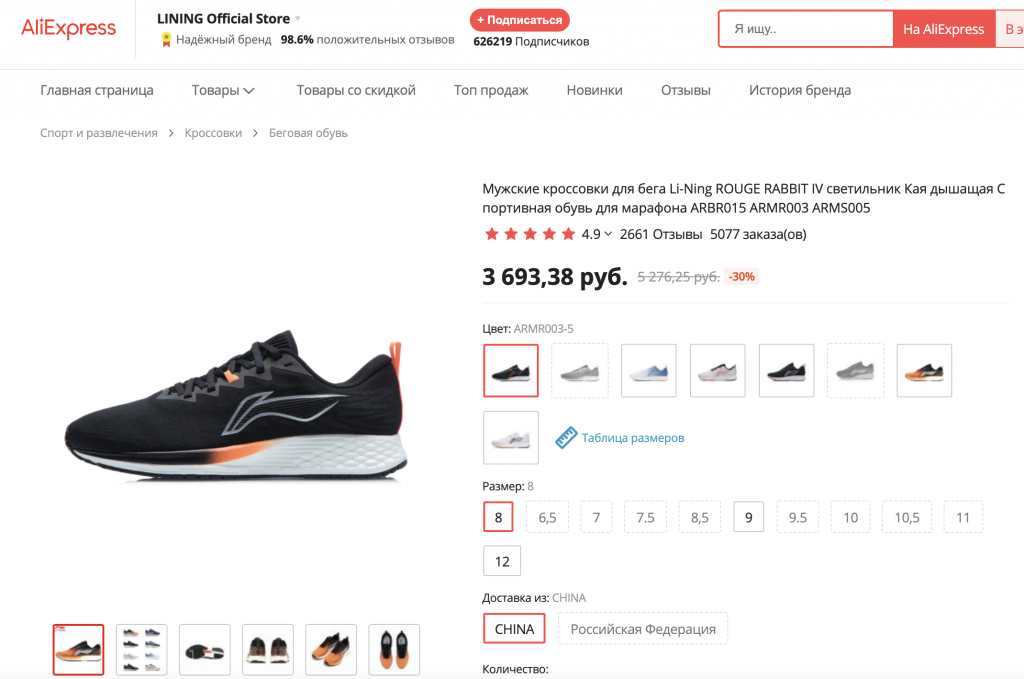Choose size 12 option

point(502,561)
